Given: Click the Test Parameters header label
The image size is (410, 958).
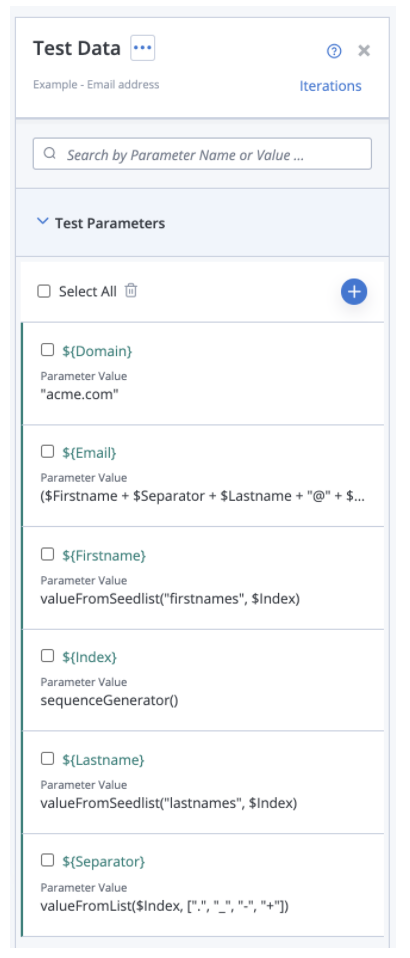Looking at the screenshot, I should coord(110,223).
